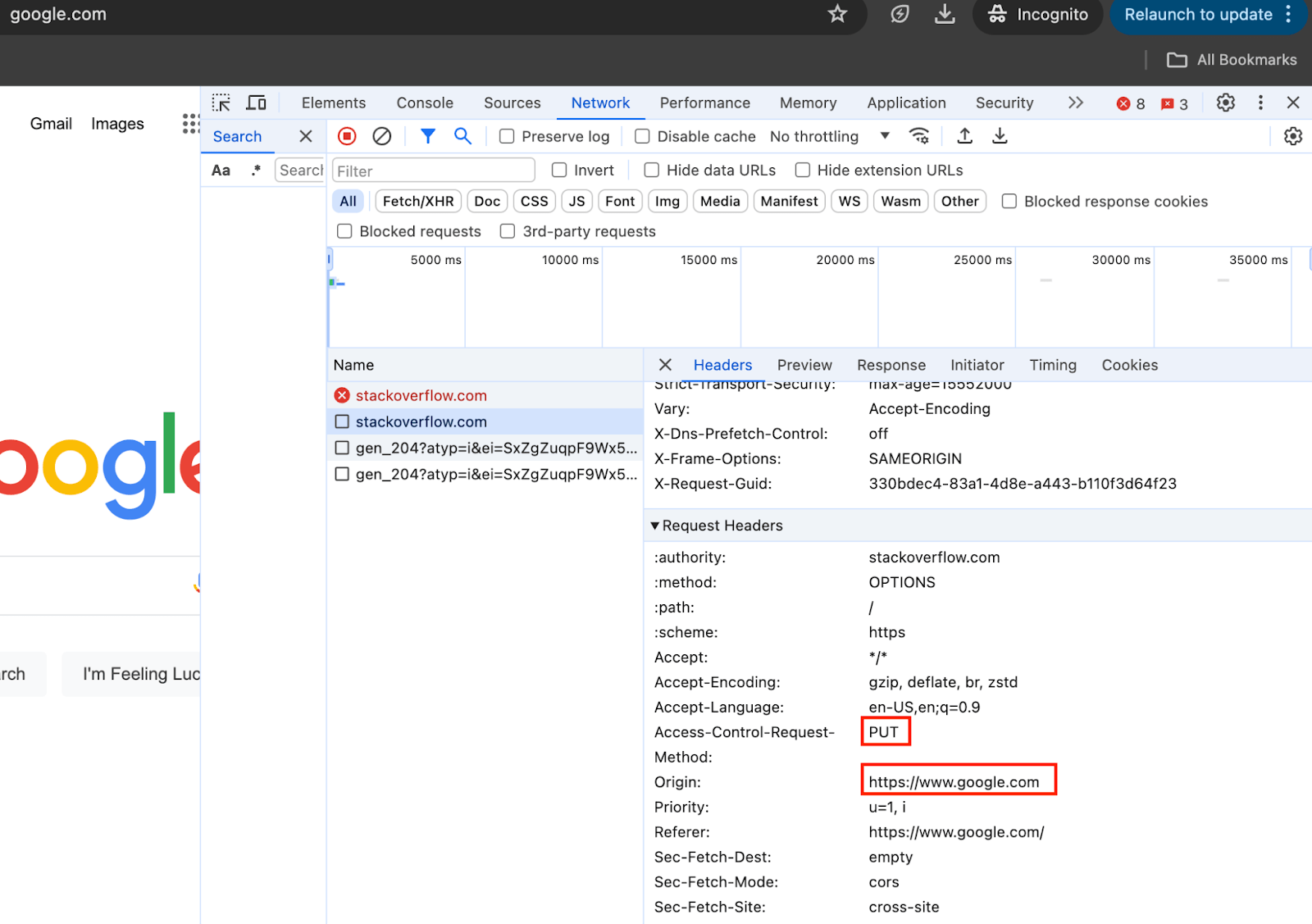Select the stackoverflow.com failed request
Image resolution: width=1312 pixels, height=924 pixels.
pos(421,395)
